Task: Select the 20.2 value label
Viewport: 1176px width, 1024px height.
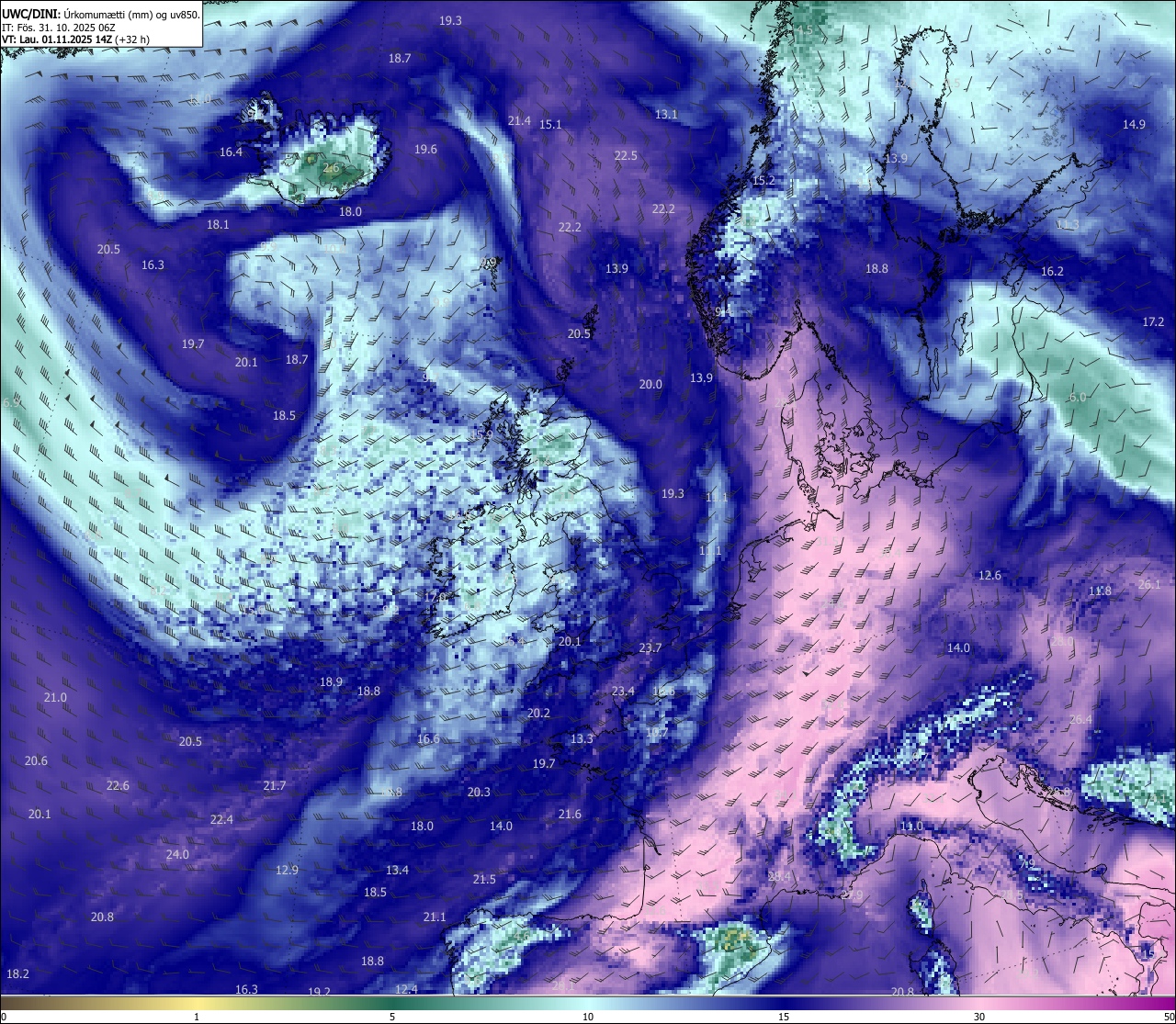Action: tap(538, 713)
